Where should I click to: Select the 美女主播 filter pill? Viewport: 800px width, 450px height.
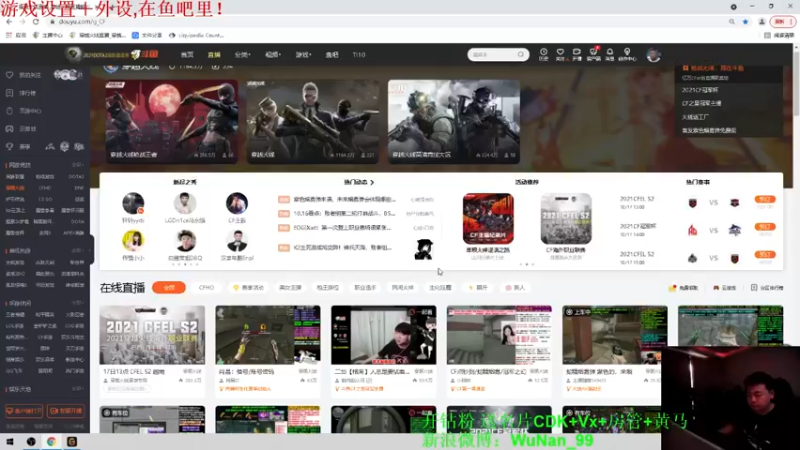tap(290, 288)
